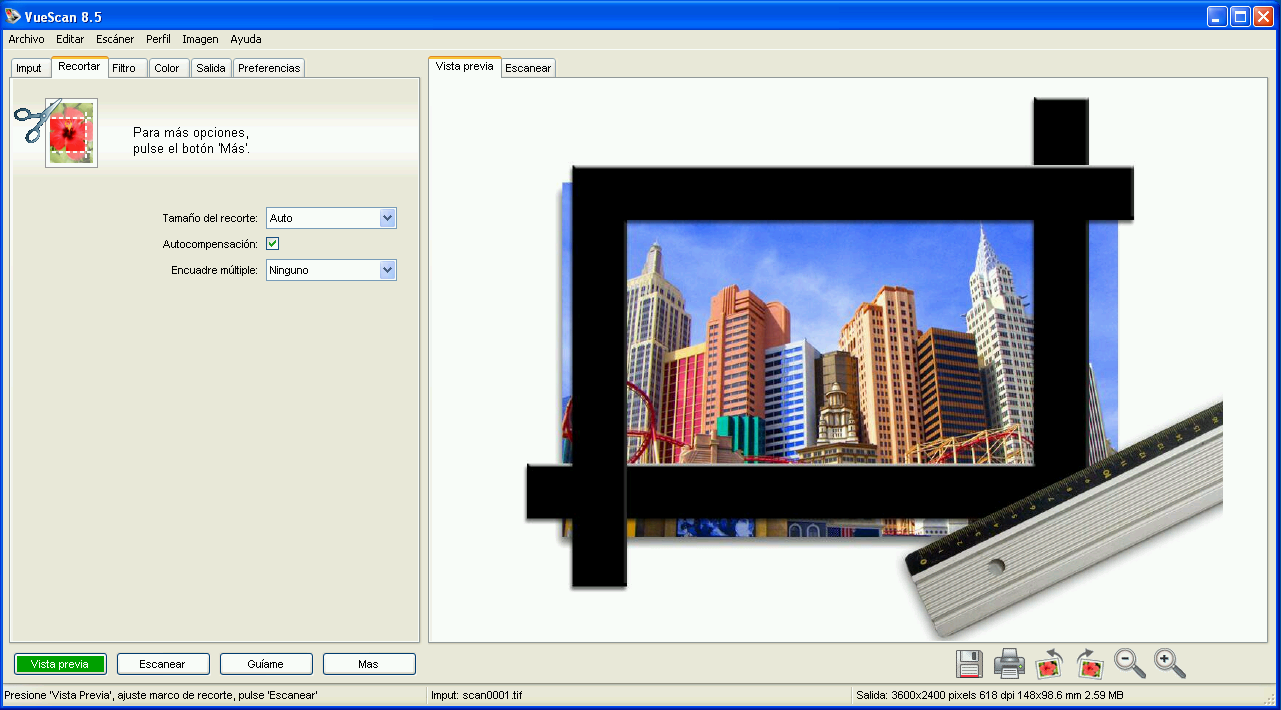The width and height of the screenshot is (1281, 710).
Task: Show the Salida tab
Action: pyautogui.click(x=211, y=68)
